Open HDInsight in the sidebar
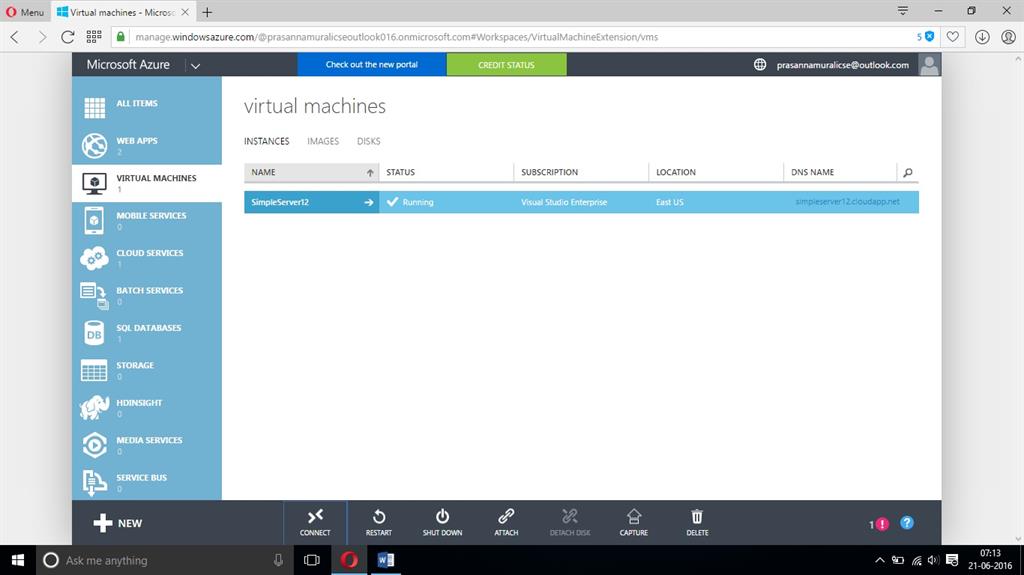Viewport: 1024px width, 575px height. tap(147, 407)
